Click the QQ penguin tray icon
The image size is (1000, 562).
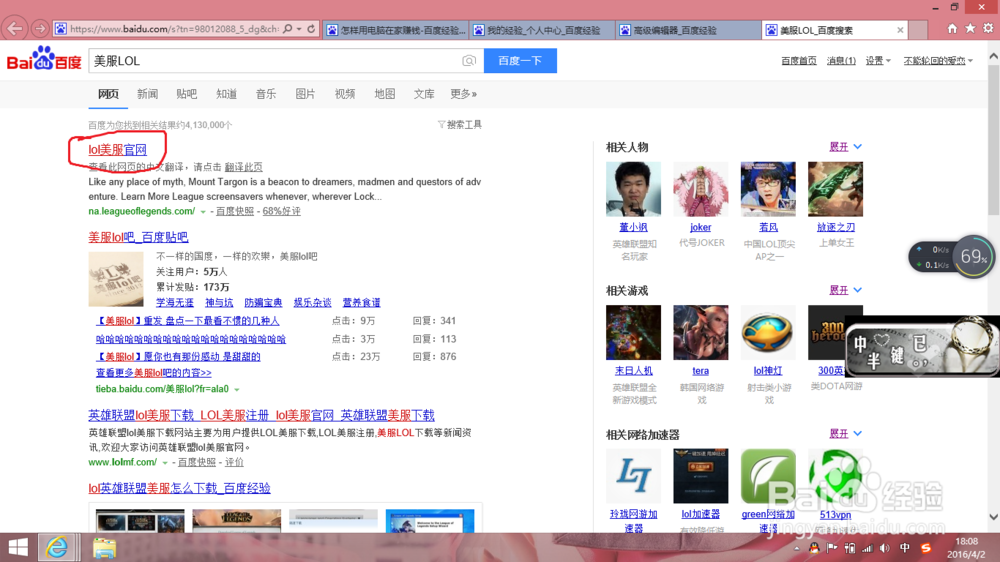[814, 548]
